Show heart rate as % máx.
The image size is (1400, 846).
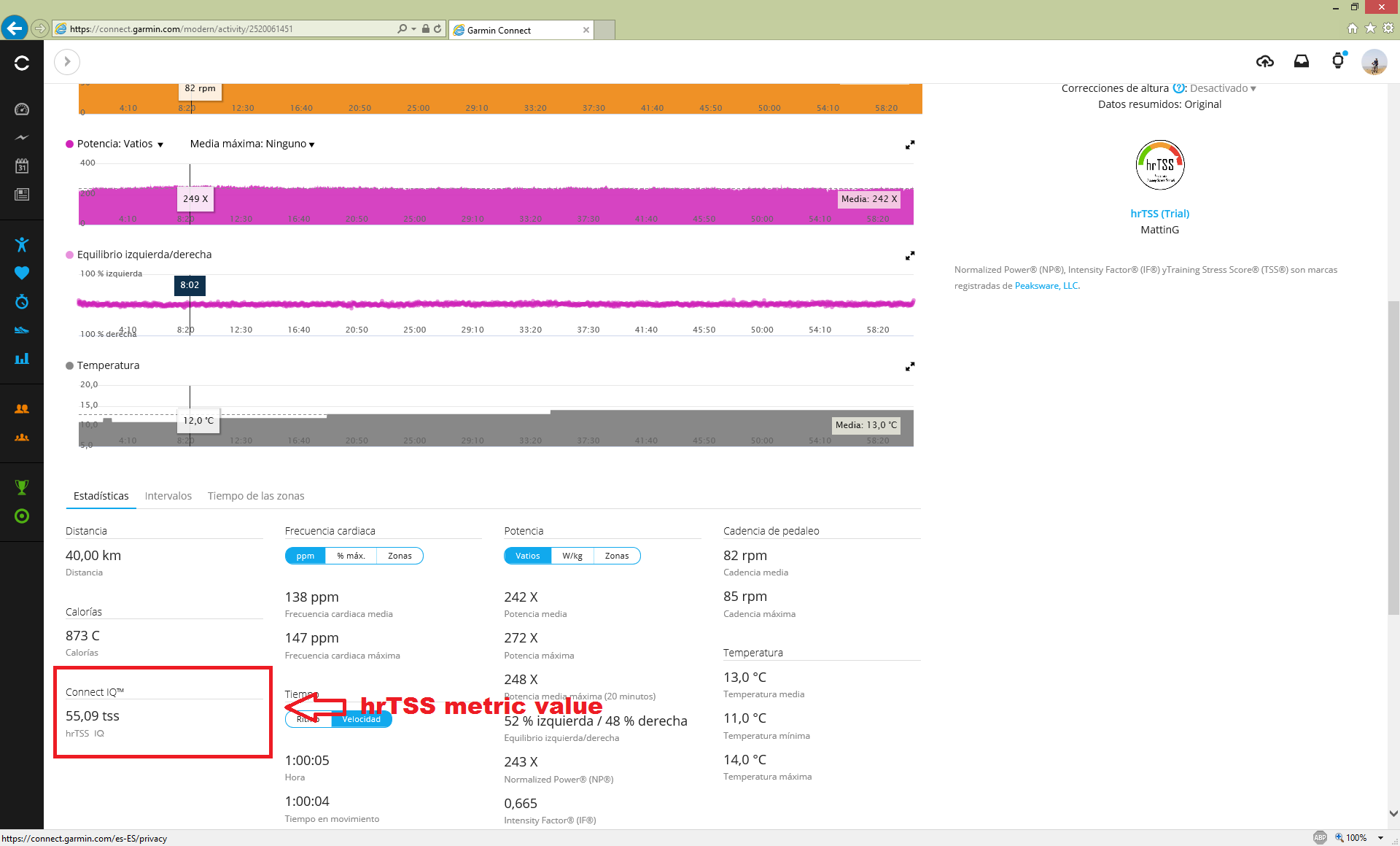tap(352, 555)
